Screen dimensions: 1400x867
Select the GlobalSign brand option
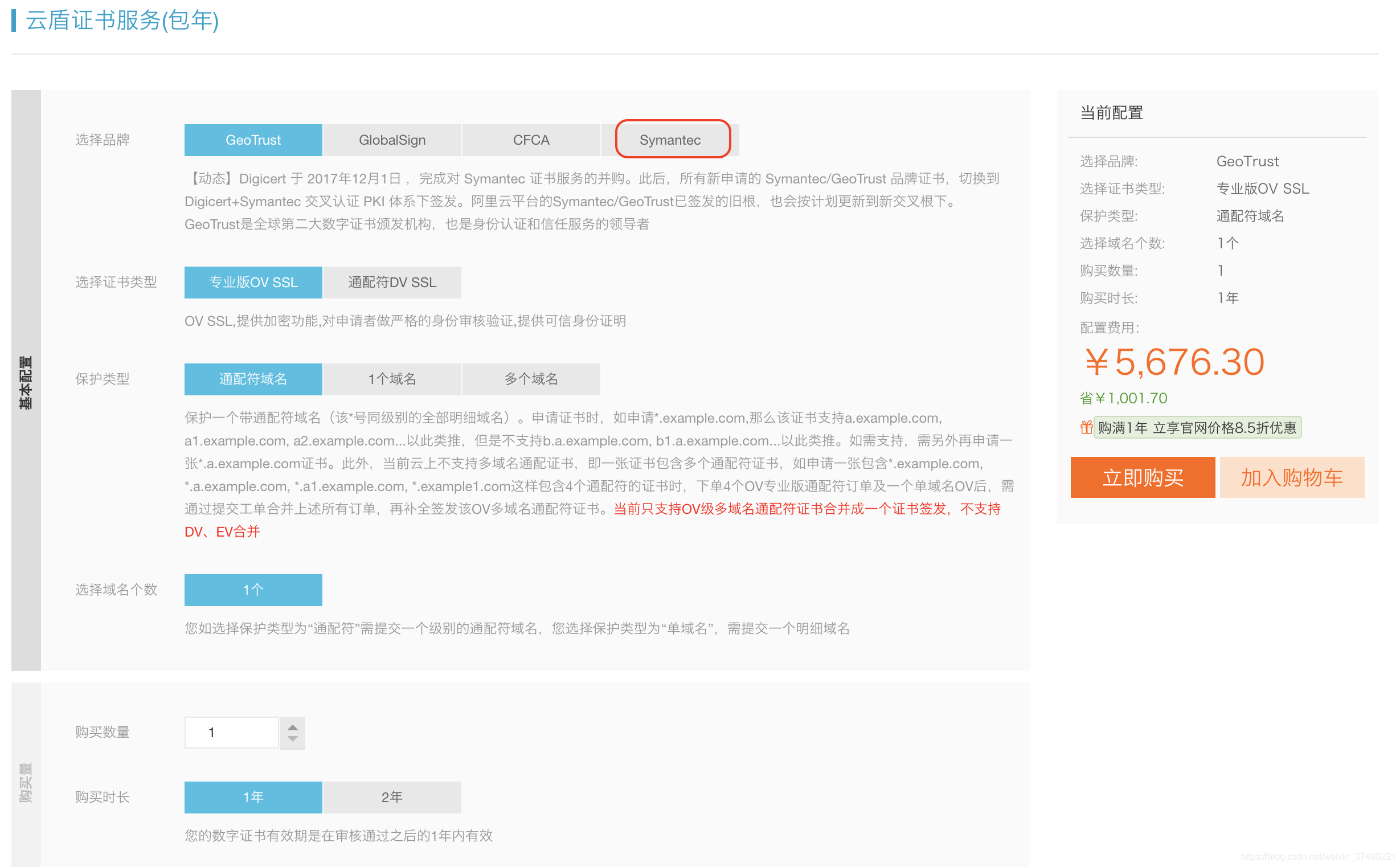pos(392,140)
